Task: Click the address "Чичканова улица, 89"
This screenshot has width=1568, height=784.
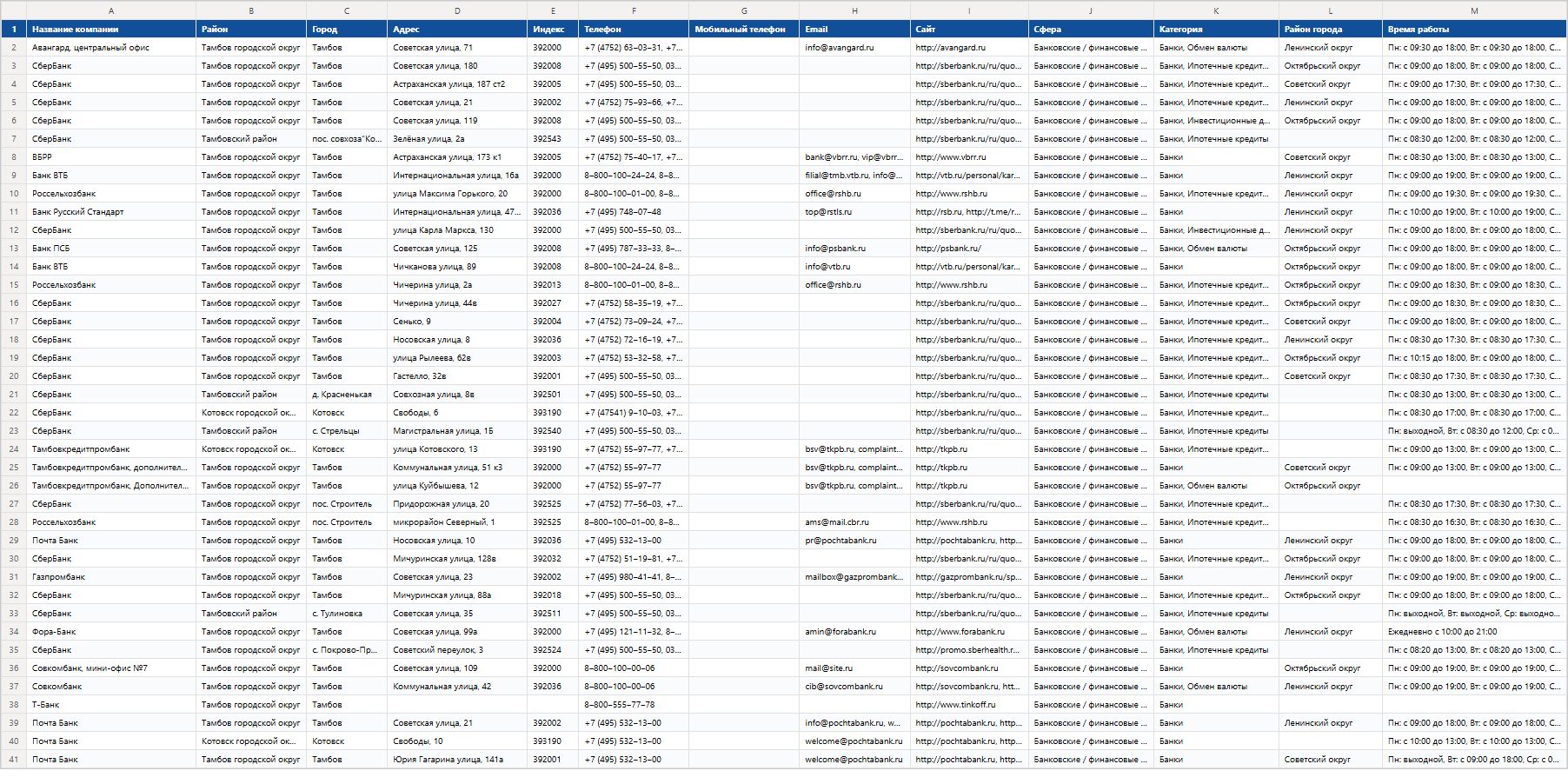Action: click(x=457, y=267)
